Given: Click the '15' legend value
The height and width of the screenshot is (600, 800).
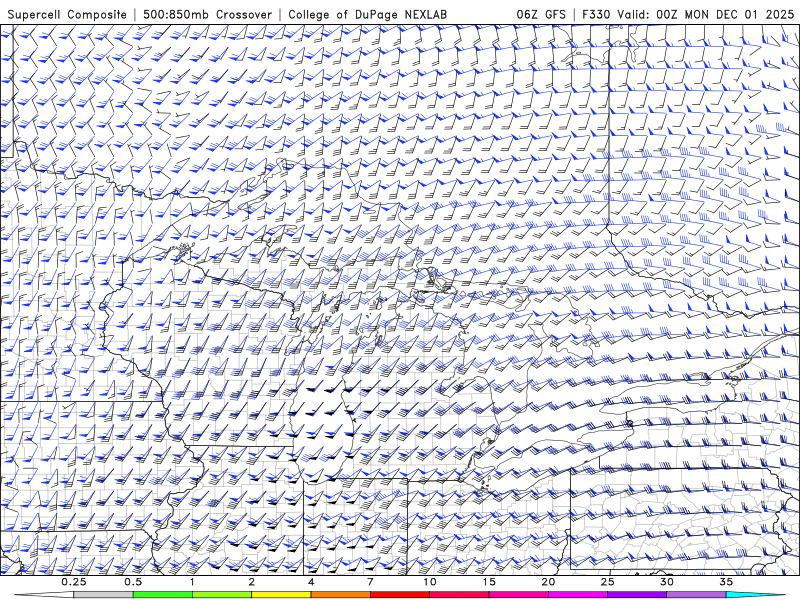Looking at the screenshot, I should pos(489,582).
